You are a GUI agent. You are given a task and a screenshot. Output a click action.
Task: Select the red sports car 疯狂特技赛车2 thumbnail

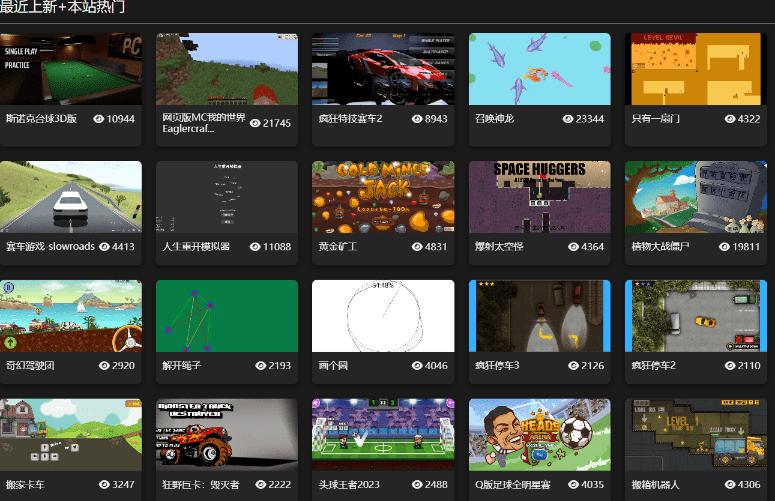[383, 69]
